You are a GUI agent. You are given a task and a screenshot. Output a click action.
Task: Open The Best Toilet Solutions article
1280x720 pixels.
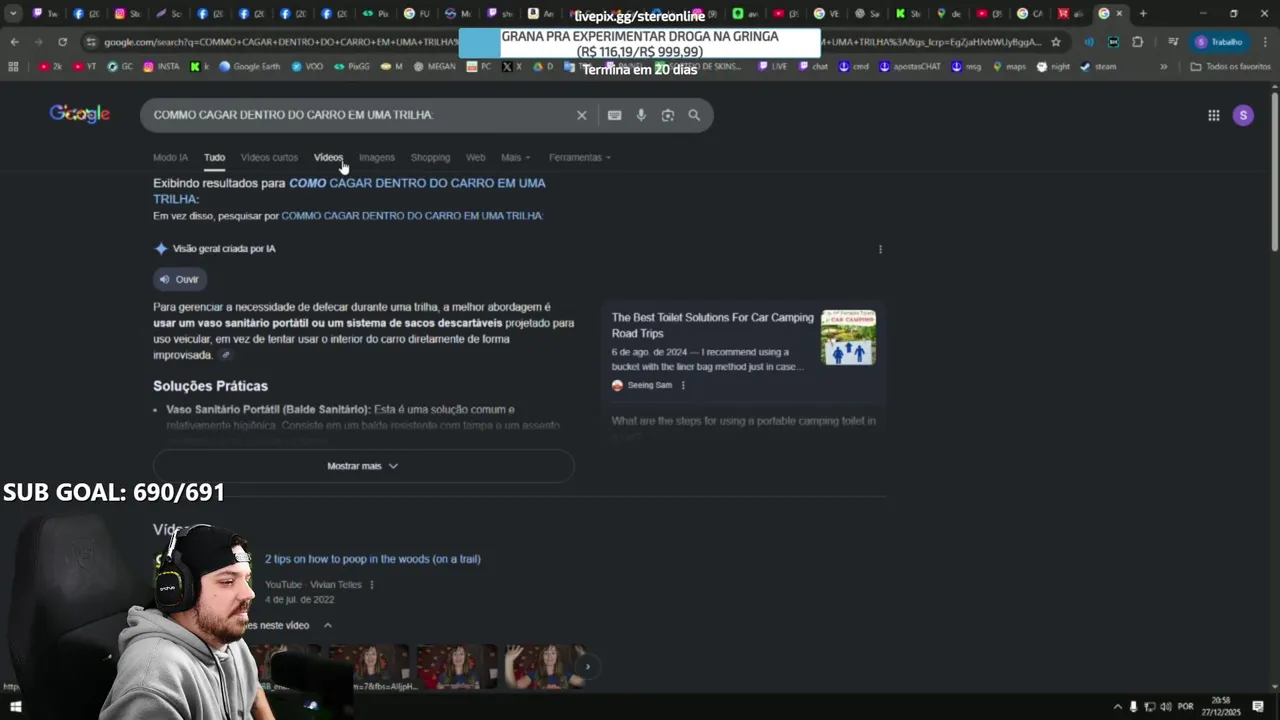click(x=713, y=325)
